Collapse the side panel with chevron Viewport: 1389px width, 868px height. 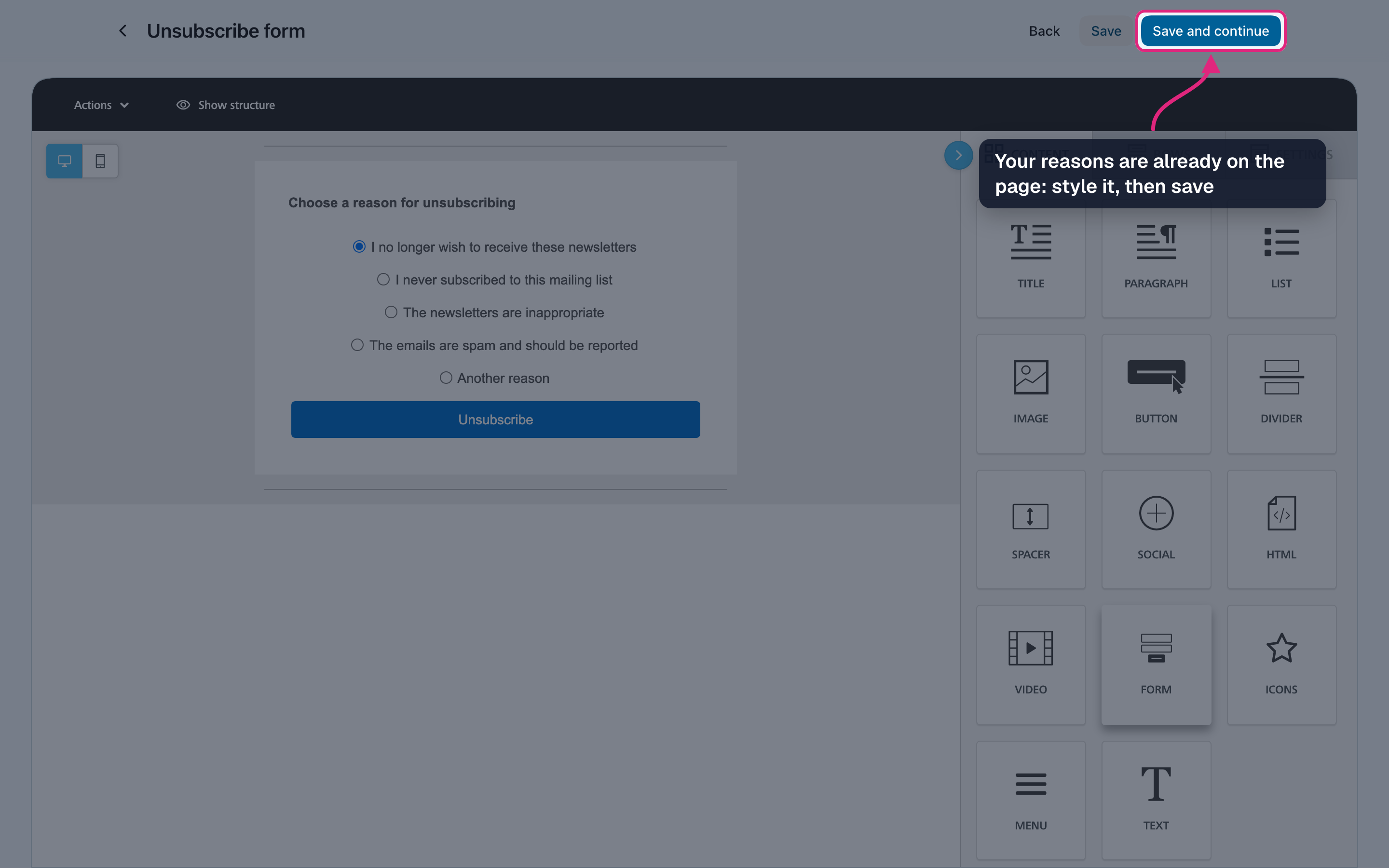pyautogui.click(x=958, y=155)
